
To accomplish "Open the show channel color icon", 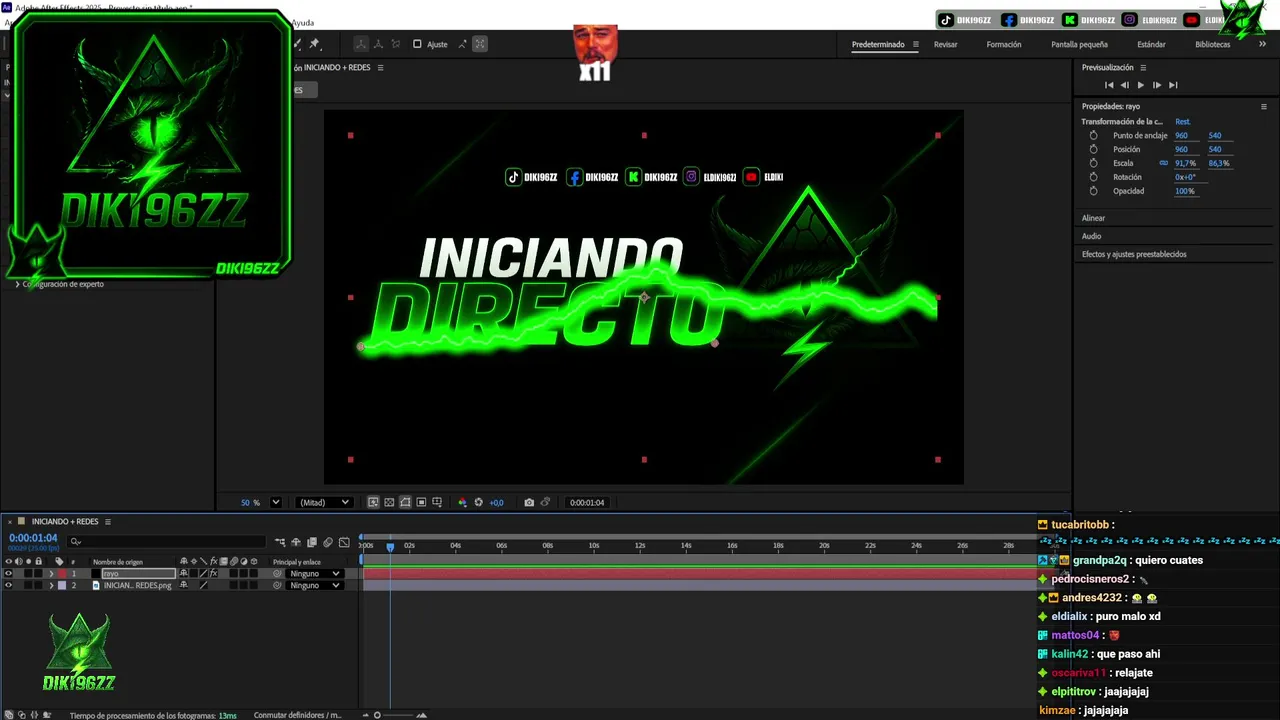I will click(462, 502).
